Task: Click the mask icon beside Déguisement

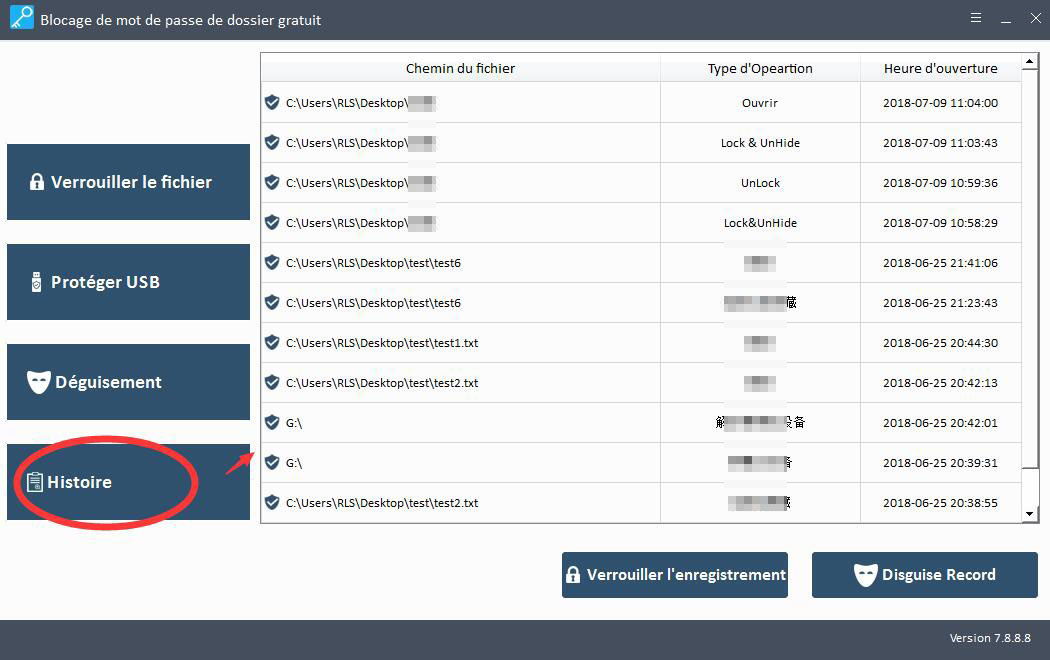Action: (38, 382)
